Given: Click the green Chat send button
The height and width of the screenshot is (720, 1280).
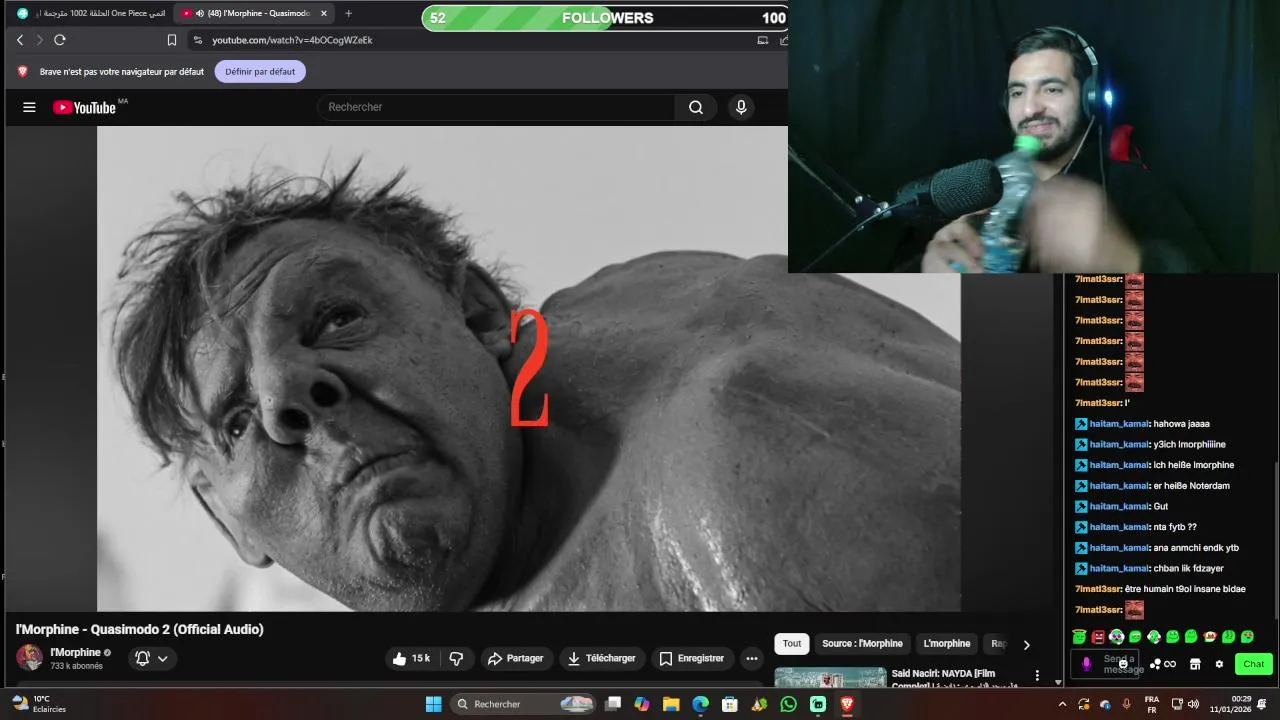Looking at the screenshot, I should 1253,664.
